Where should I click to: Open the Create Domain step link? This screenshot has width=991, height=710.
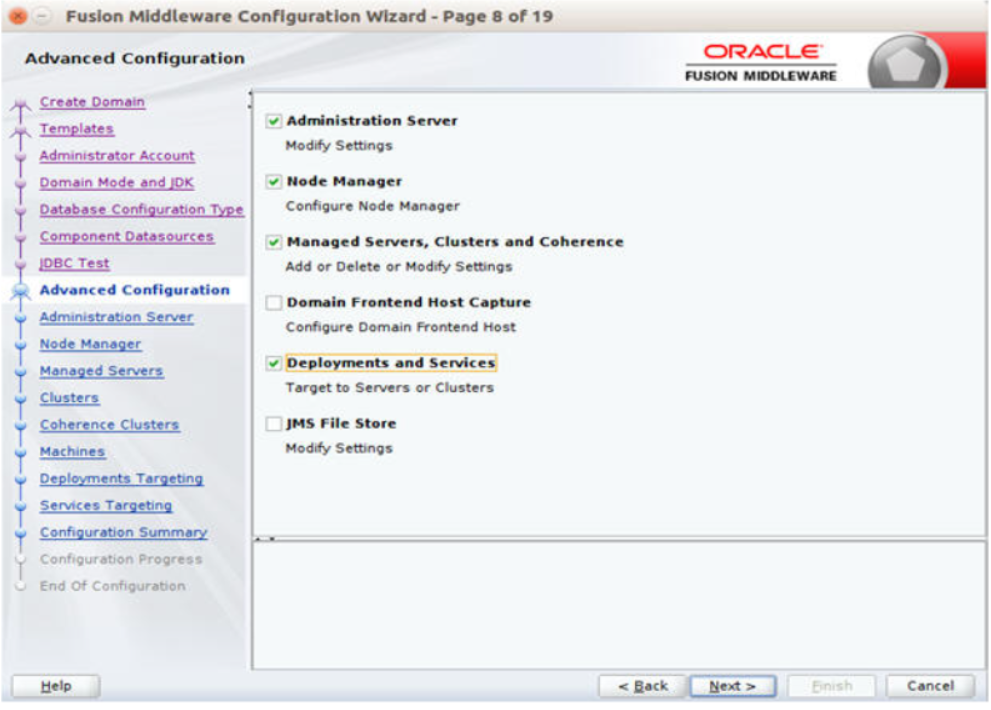91,102
